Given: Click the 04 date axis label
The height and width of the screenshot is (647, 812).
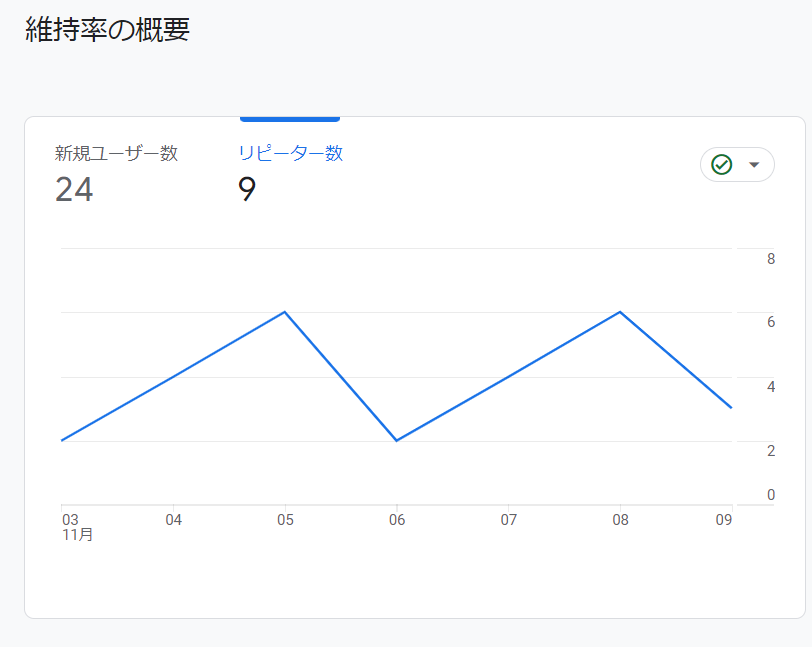Looking at the screenshot, I should coord(173,520).
